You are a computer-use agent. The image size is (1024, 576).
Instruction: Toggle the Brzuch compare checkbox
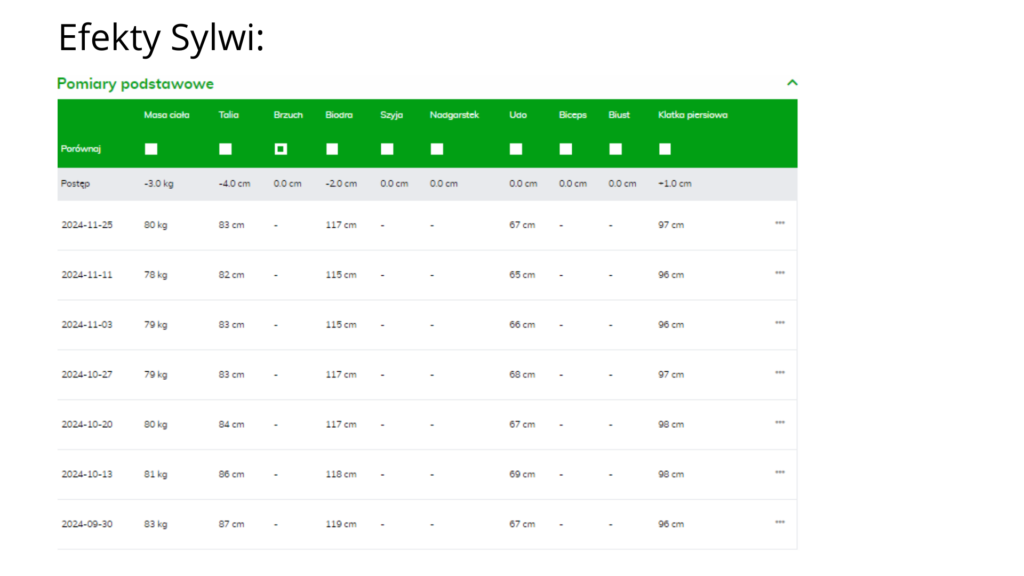coord(281,149)
